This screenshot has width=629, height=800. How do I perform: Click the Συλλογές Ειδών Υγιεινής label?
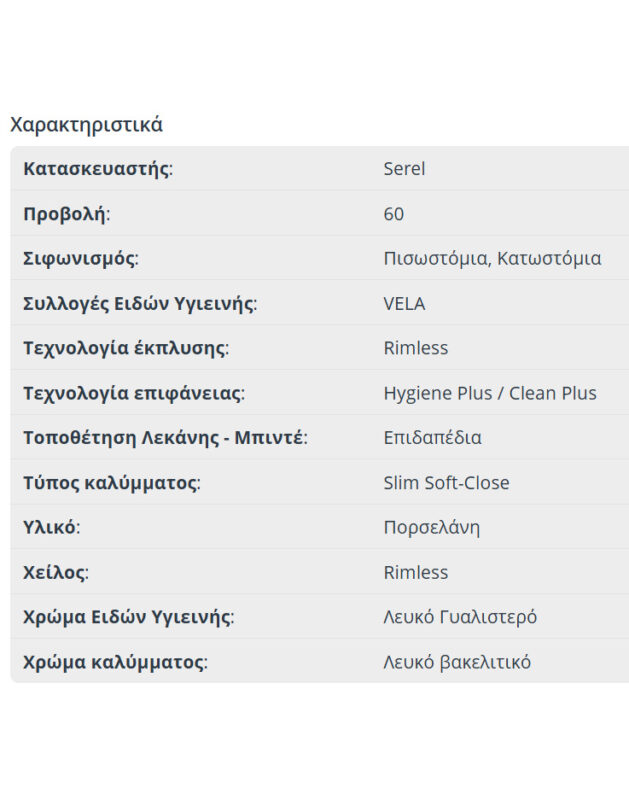pyautogui.click(x=139, y=303)
